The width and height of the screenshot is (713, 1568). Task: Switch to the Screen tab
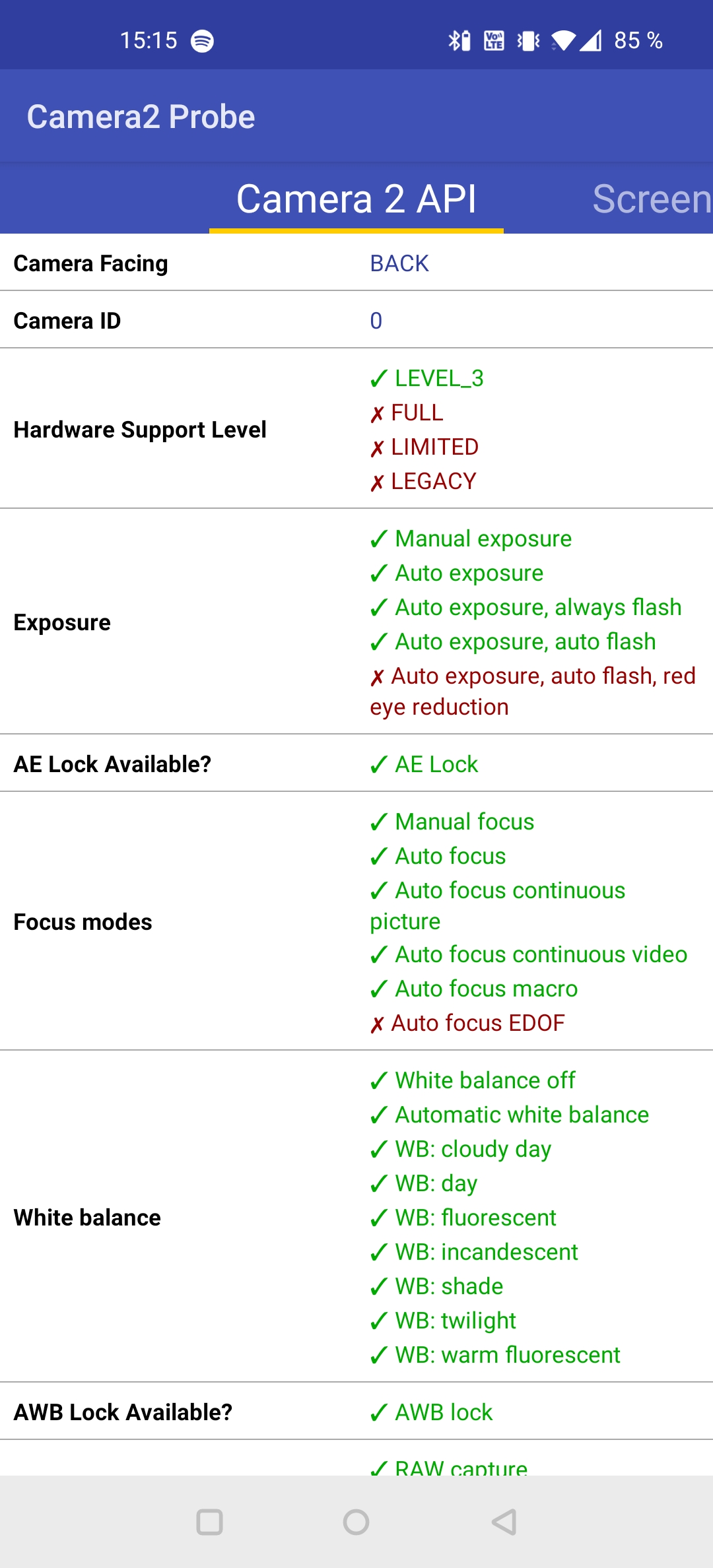pyautogui.click(x=652, y=199)
